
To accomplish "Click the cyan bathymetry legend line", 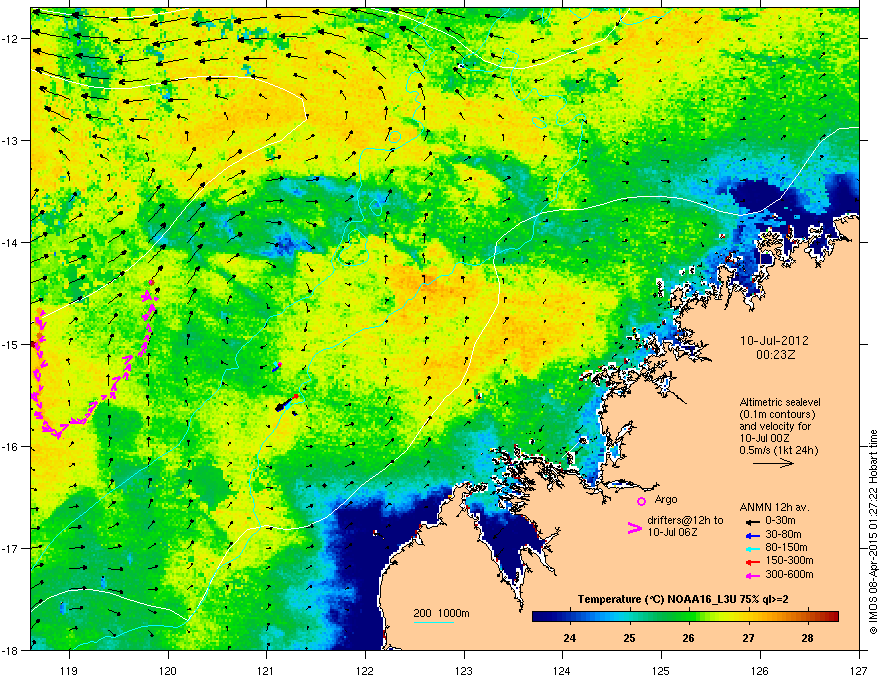I will coord(434,622).
